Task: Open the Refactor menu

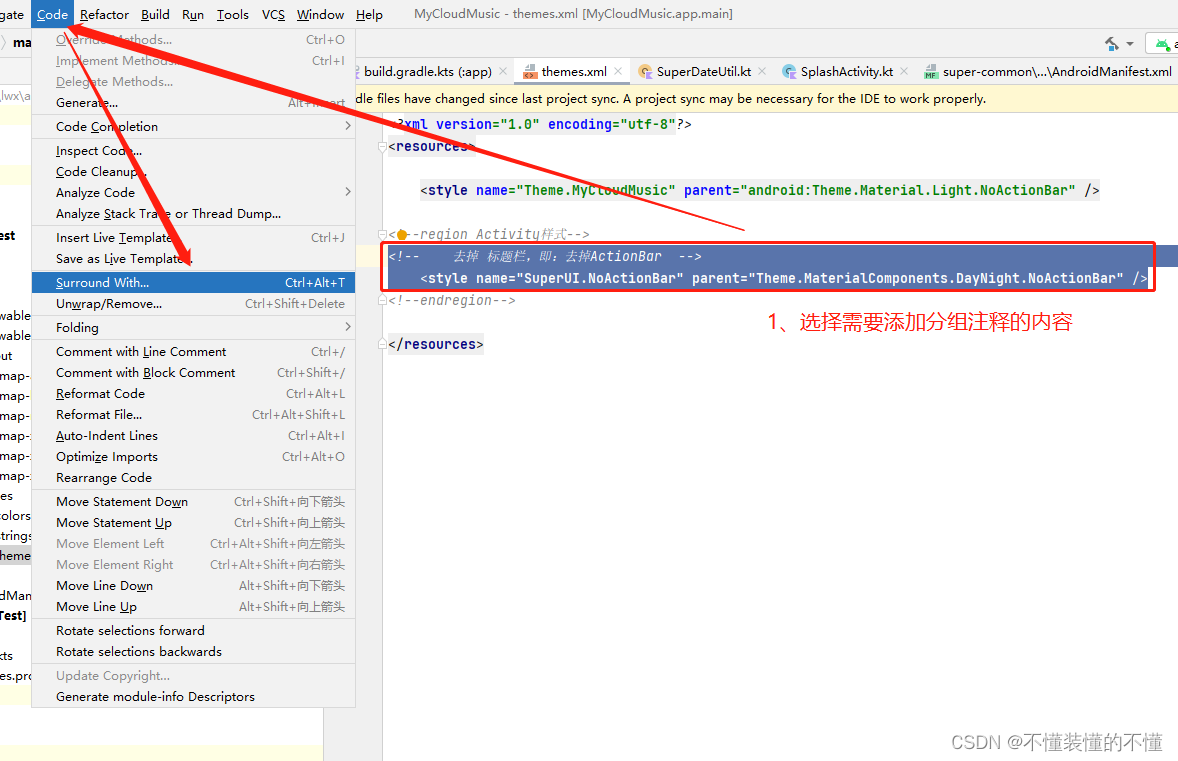Action: point(104,14)
